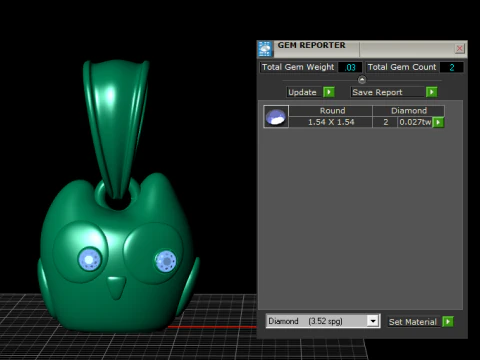The image size is (480, 360).
Task: Click the Total Gem Count value 2
Action: pyautogui.click(x=452, y=67)
